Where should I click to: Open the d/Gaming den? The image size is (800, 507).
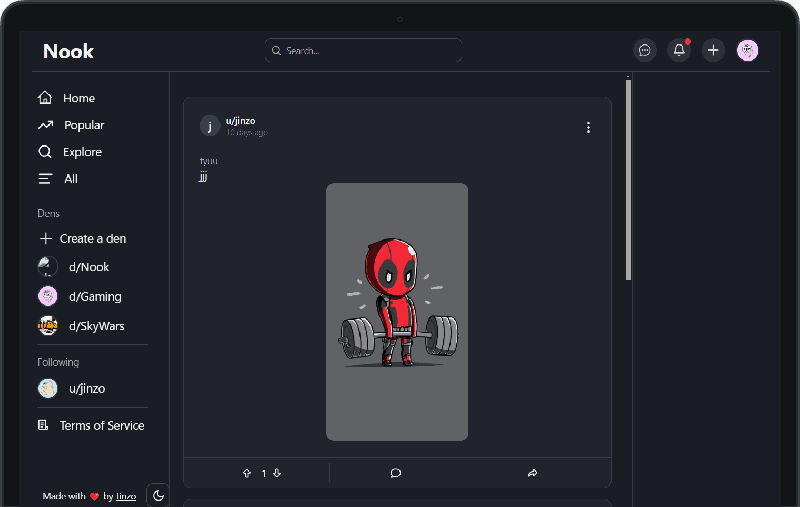click(x=95, y=296)
